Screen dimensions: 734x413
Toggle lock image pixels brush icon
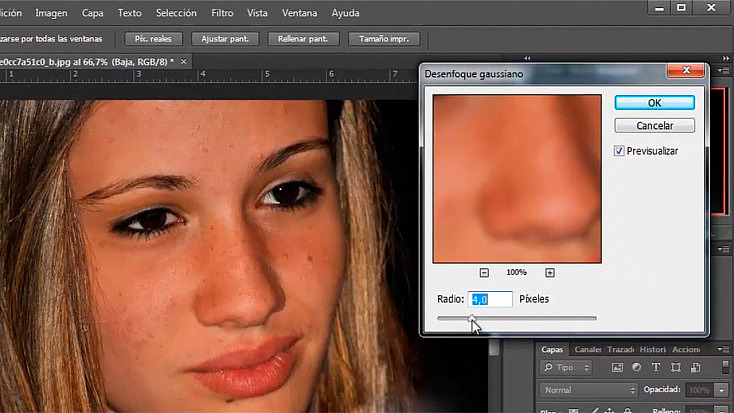[594, 410]
